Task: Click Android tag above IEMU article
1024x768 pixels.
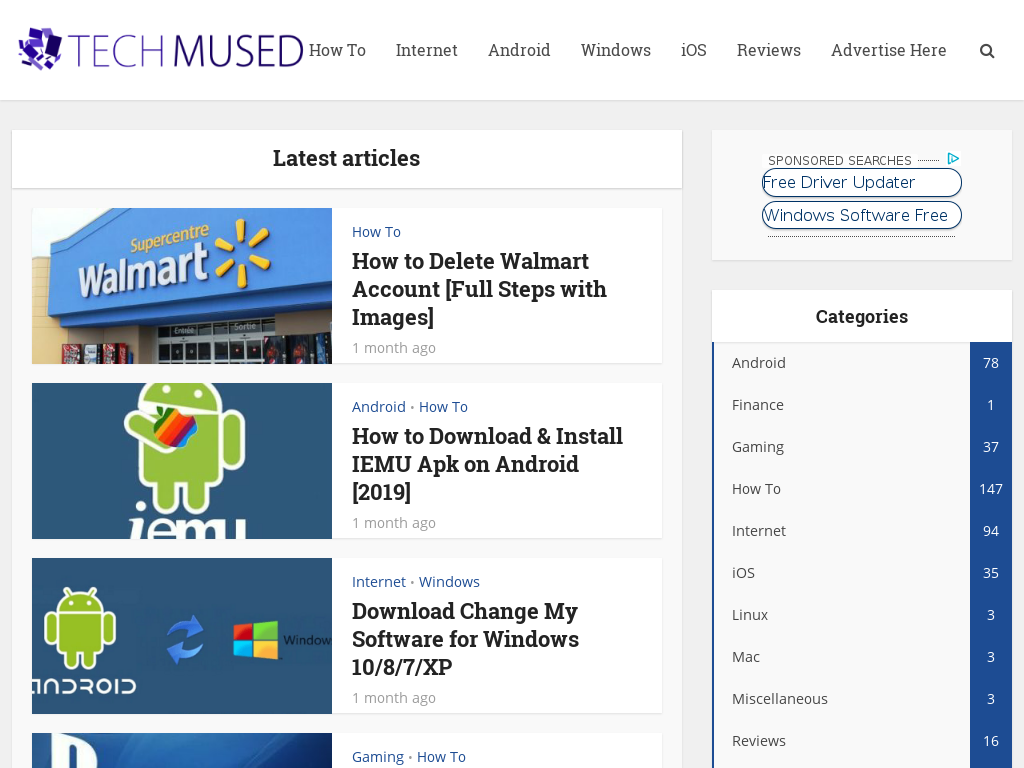Action: [379, 407]
